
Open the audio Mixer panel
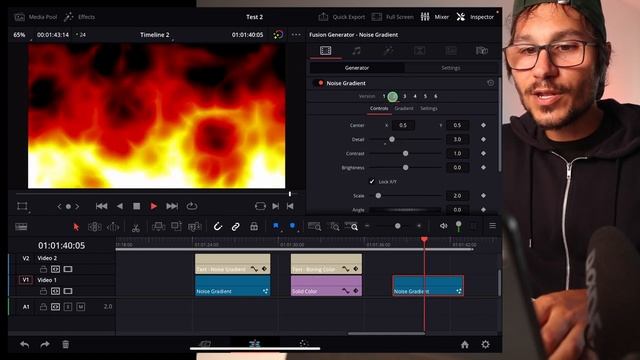click(x=435, y=17)
